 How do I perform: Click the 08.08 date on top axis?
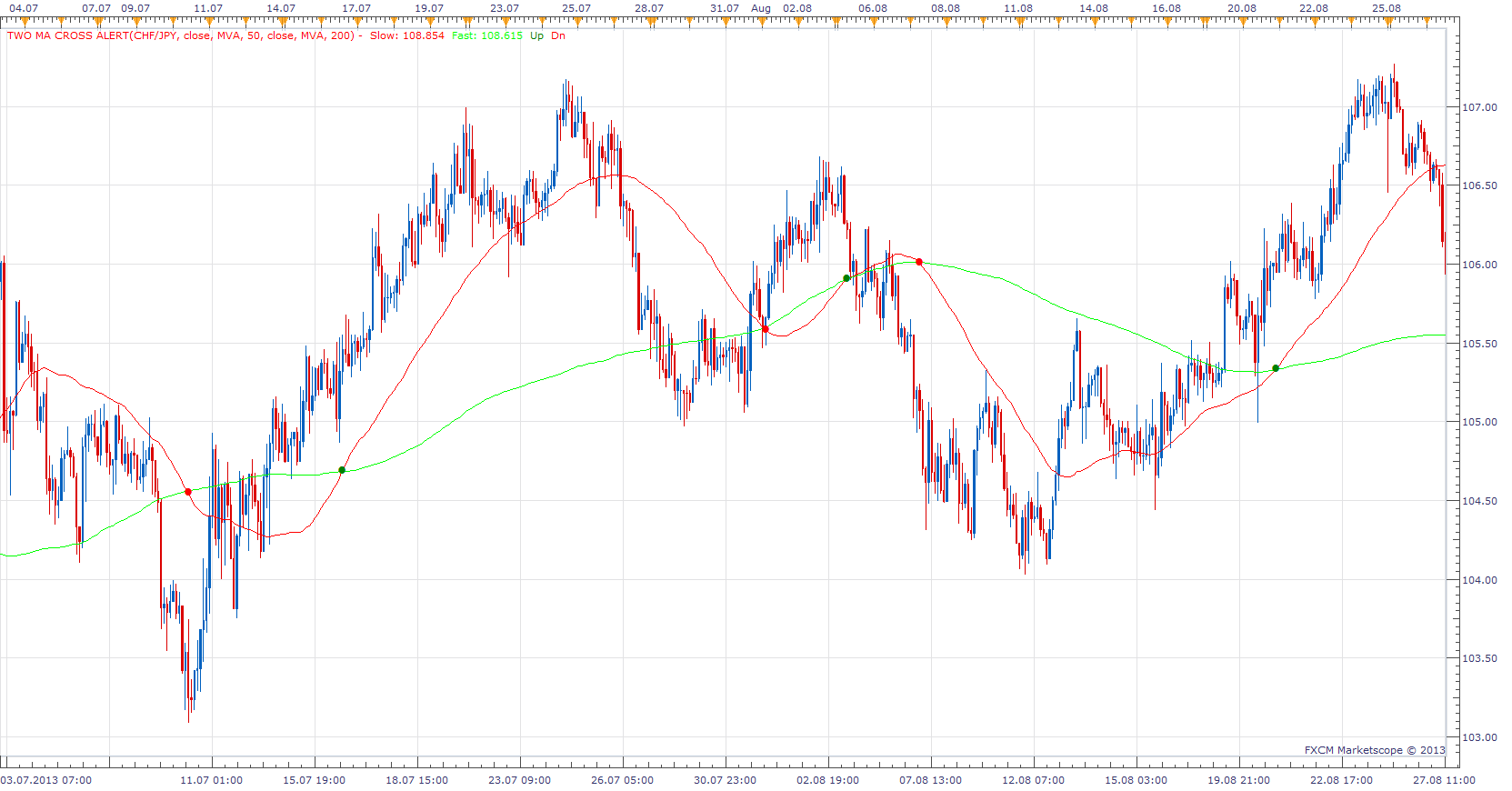[946, 8]
